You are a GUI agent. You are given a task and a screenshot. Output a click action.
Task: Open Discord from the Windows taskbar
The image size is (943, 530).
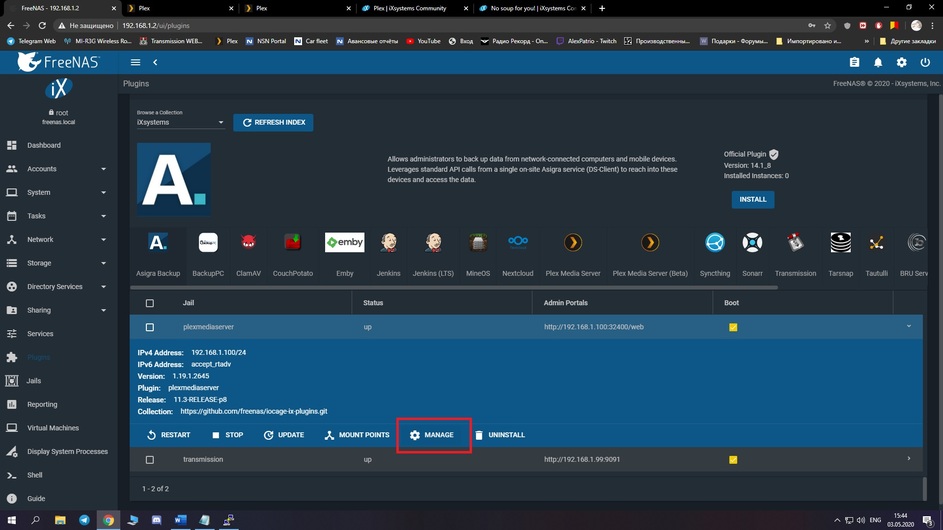pos(156,520)
